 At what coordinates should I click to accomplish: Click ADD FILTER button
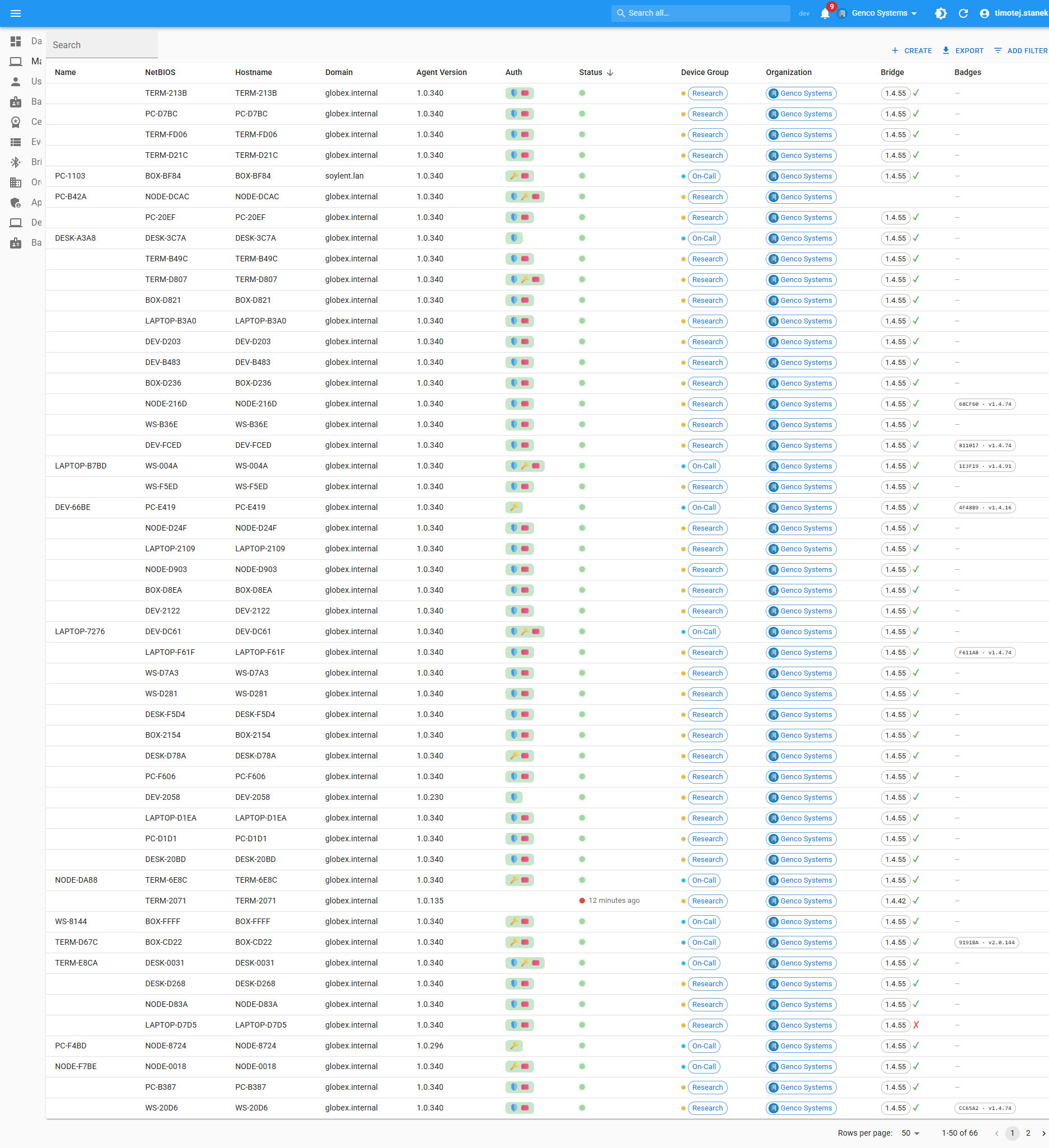coord(1020,51)
